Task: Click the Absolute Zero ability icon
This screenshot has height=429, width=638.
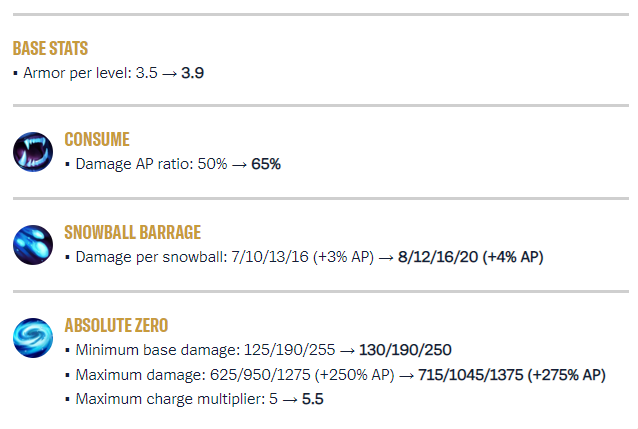Action: click(33, 338)
